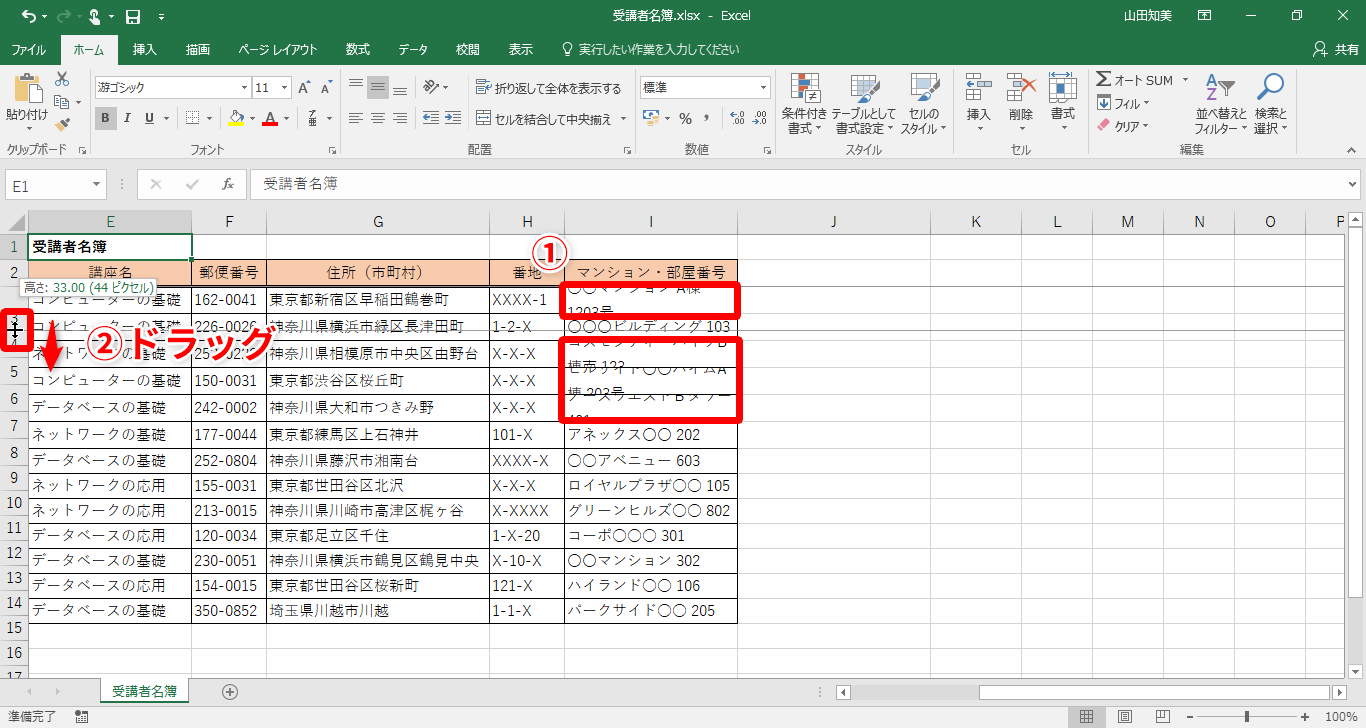The height and width of the screenshot is (728, 1366).
Task: Click the Paste (貼り付け) clipboard icon
Action: pos(27,89)
